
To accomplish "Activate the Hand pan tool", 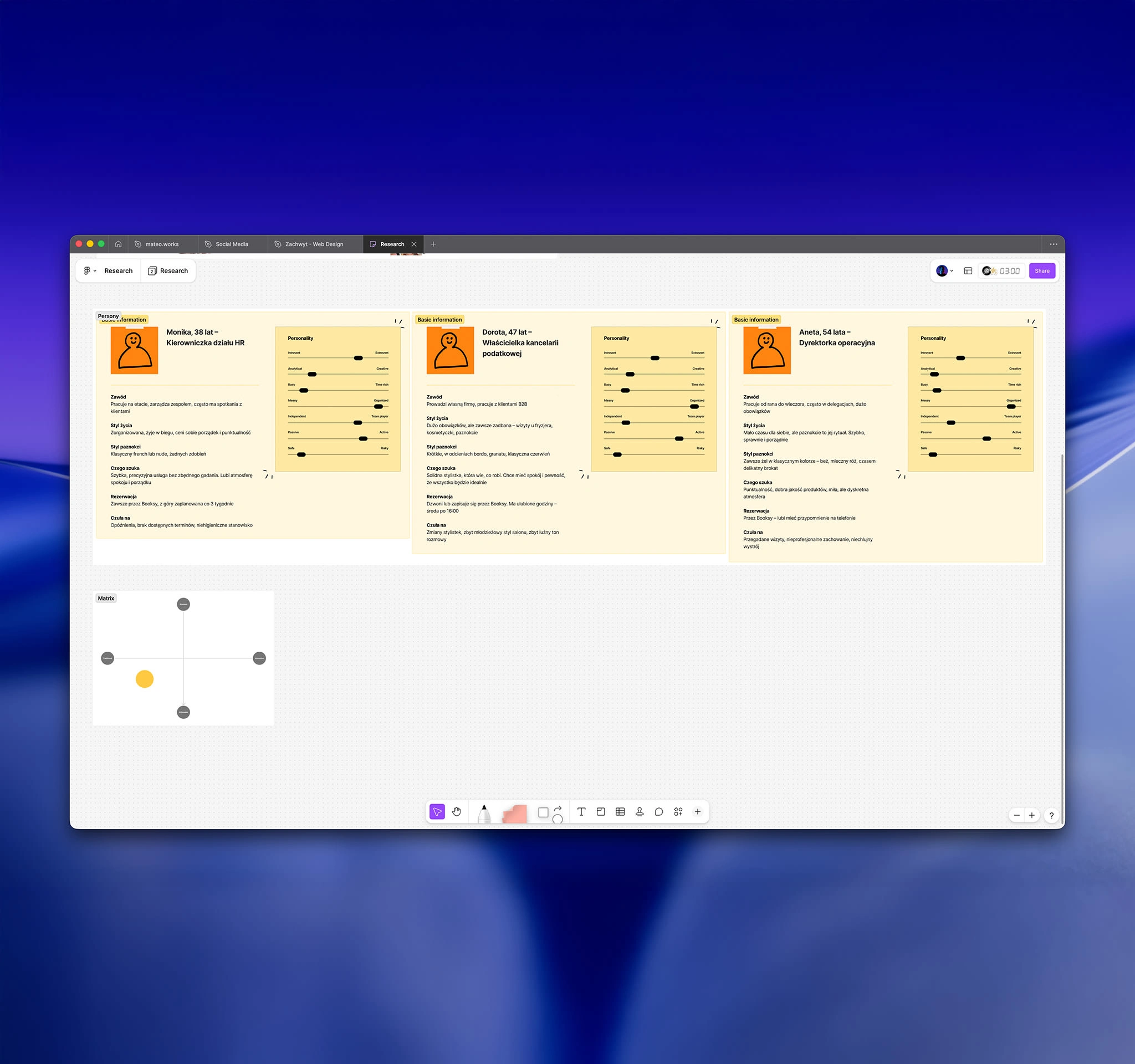I will 457,811.
